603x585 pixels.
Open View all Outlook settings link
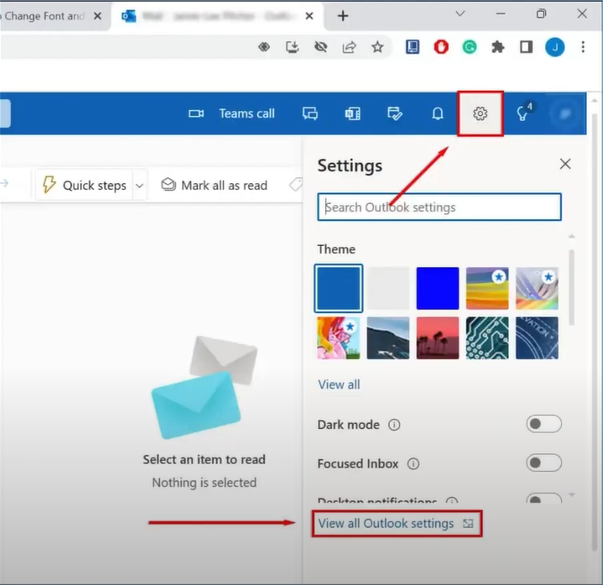[396, 523]
